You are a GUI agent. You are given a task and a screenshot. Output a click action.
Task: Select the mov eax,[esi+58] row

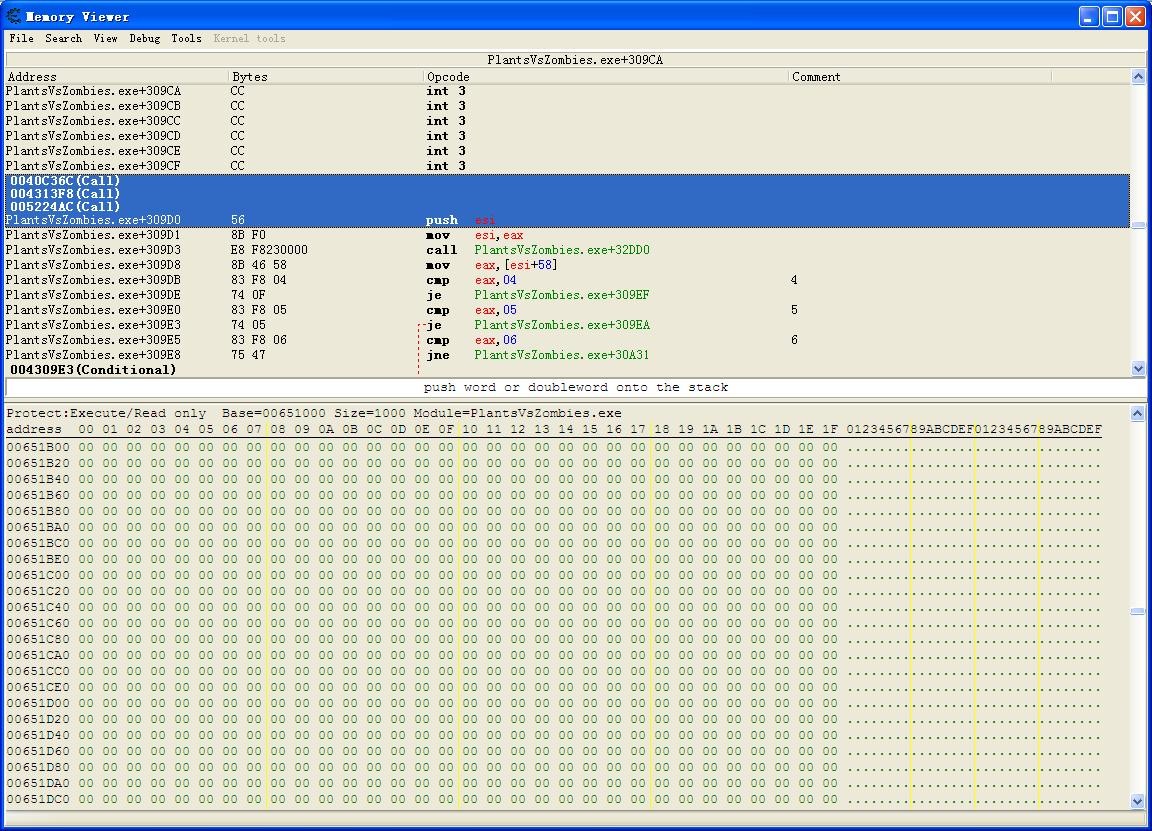[567, 265]
